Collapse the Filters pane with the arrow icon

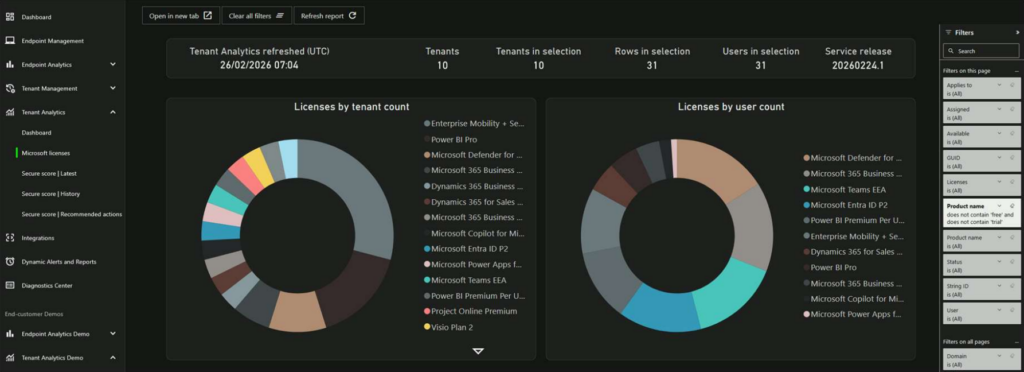(x=1017, y=32)
